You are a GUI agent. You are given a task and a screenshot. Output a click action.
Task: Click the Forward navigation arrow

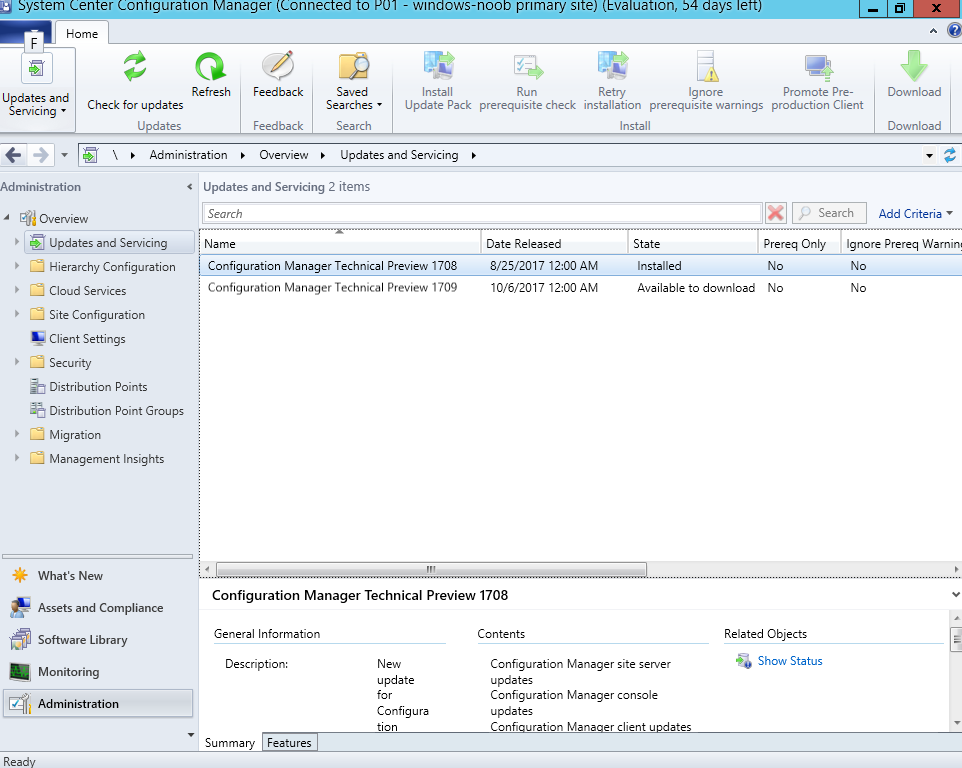tap(40, 155)
